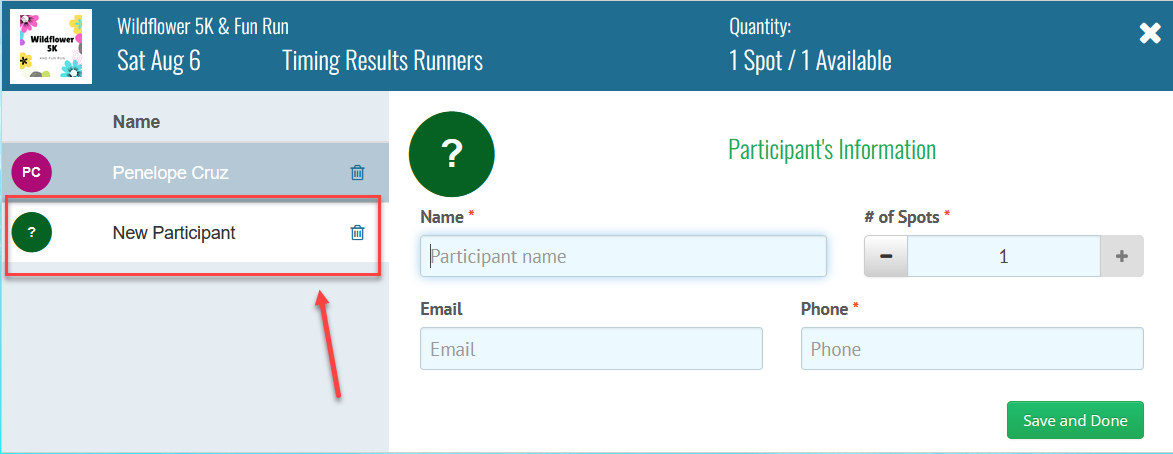Click into the Phone input field
Image resolution: width=1173 pixels, height=454 pixels.
(x=971, y=349)
